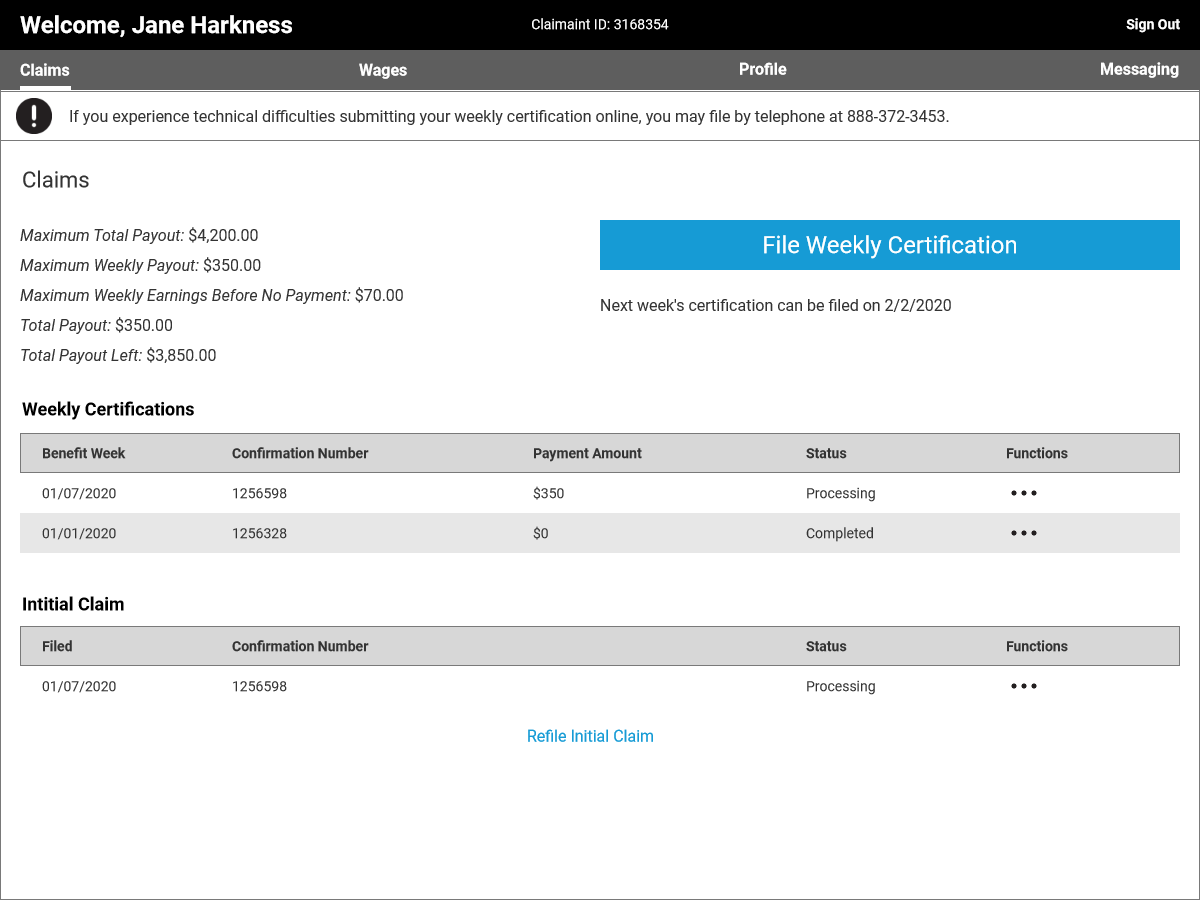This screenshot has height=900, width=1200.
Task: Click the Filed column header
Action: (57, 646)
